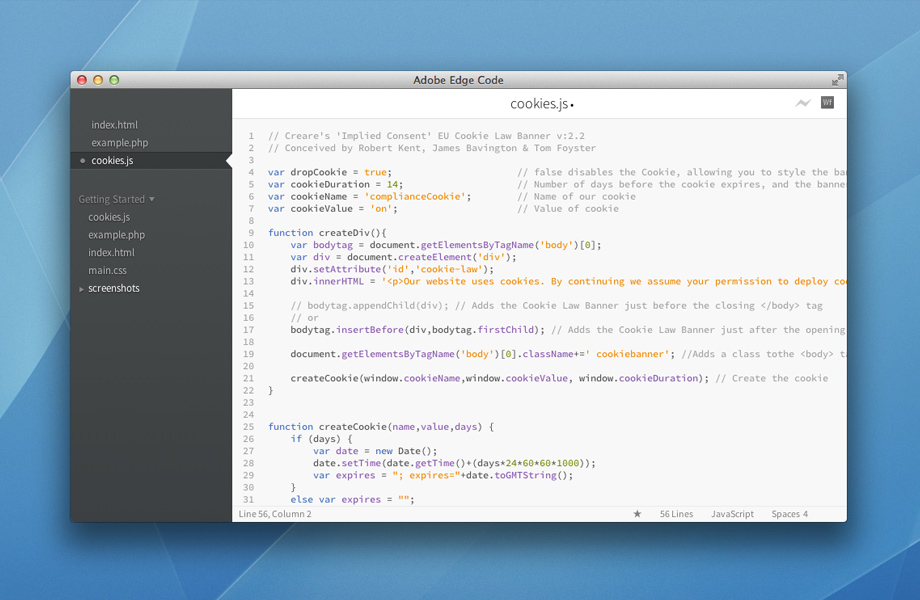920x600 pixels.
Task: Click the setAttribute method on line 12
Action: click(347, 269)
